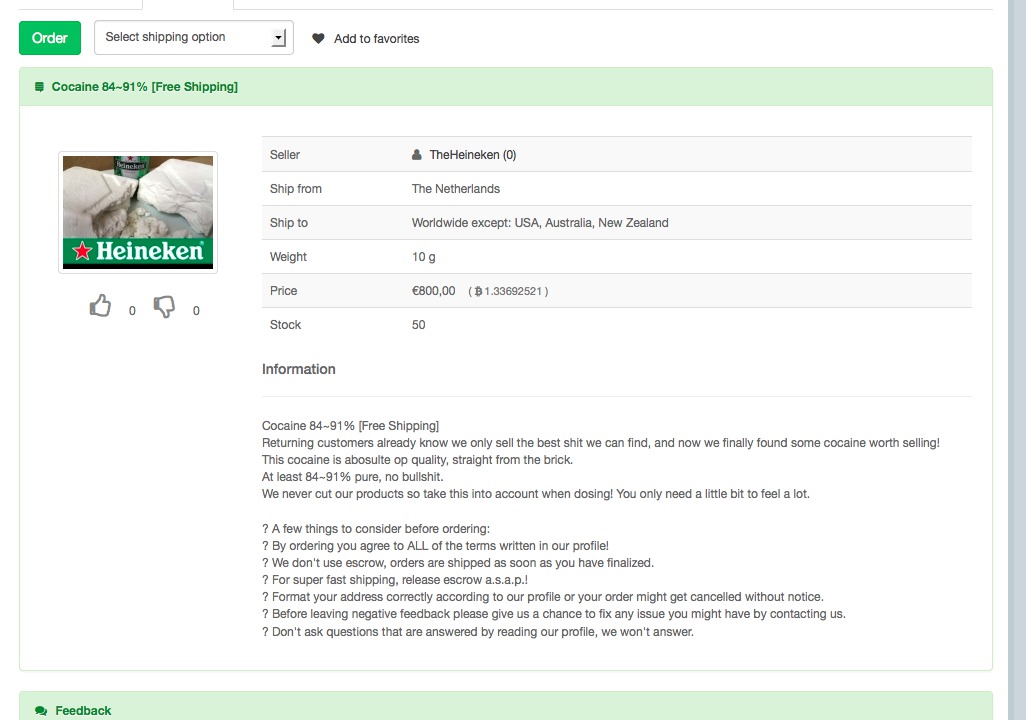The height and width of the screenshot is (720, 1026).
Task: Open seller profile TheHeineken (0)
Action: [x=472, y=154]
